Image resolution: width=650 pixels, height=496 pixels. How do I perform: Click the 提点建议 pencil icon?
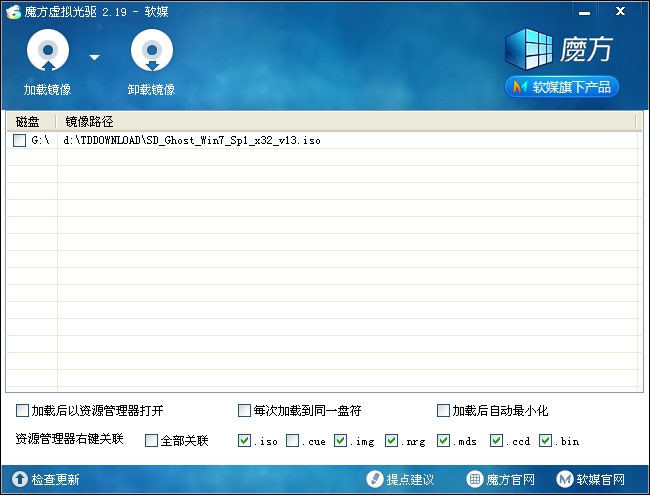click(375, 479)
